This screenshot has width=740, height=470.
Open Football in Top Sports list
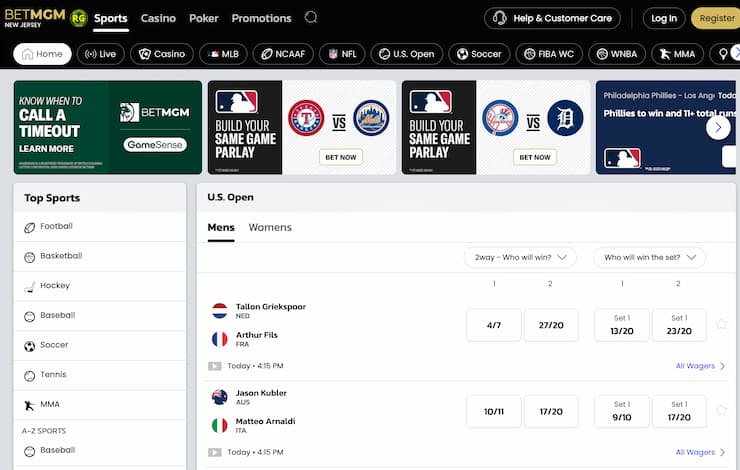point(100,227)
